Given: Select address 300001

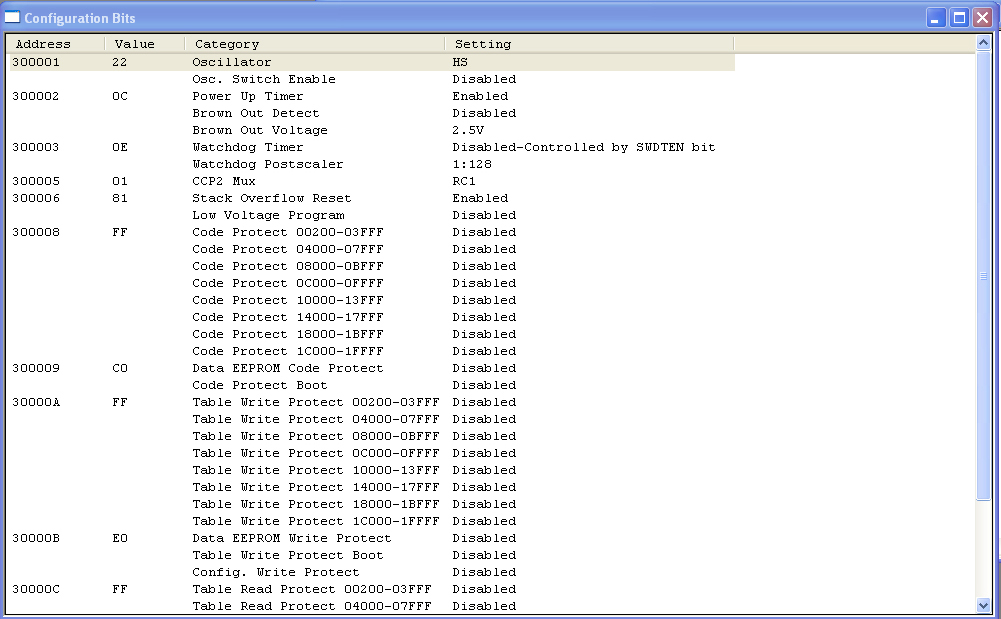Looking at the screenshot, I should [x=36, y=62].
